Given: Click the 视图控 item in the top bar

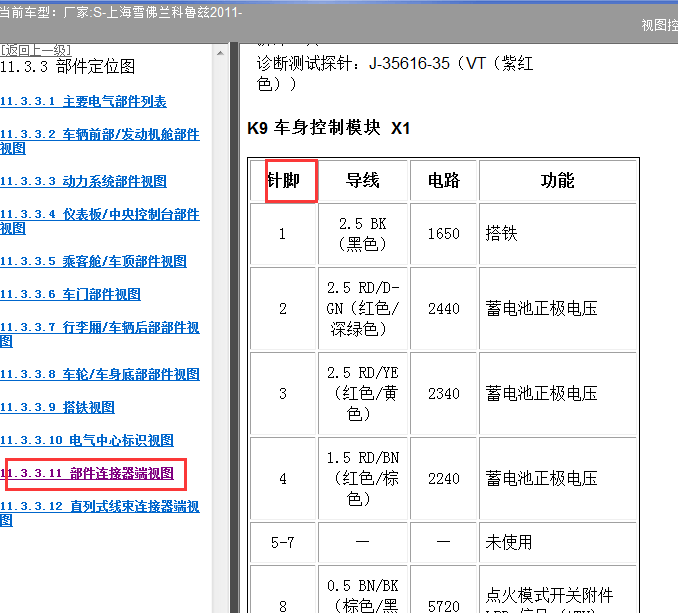Looking at the screenshot, I should tap(659, 26).
